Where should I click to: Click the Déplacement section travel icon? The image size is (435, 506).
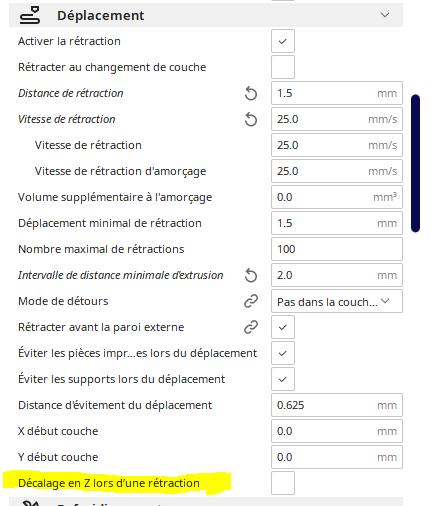point(30,15)
